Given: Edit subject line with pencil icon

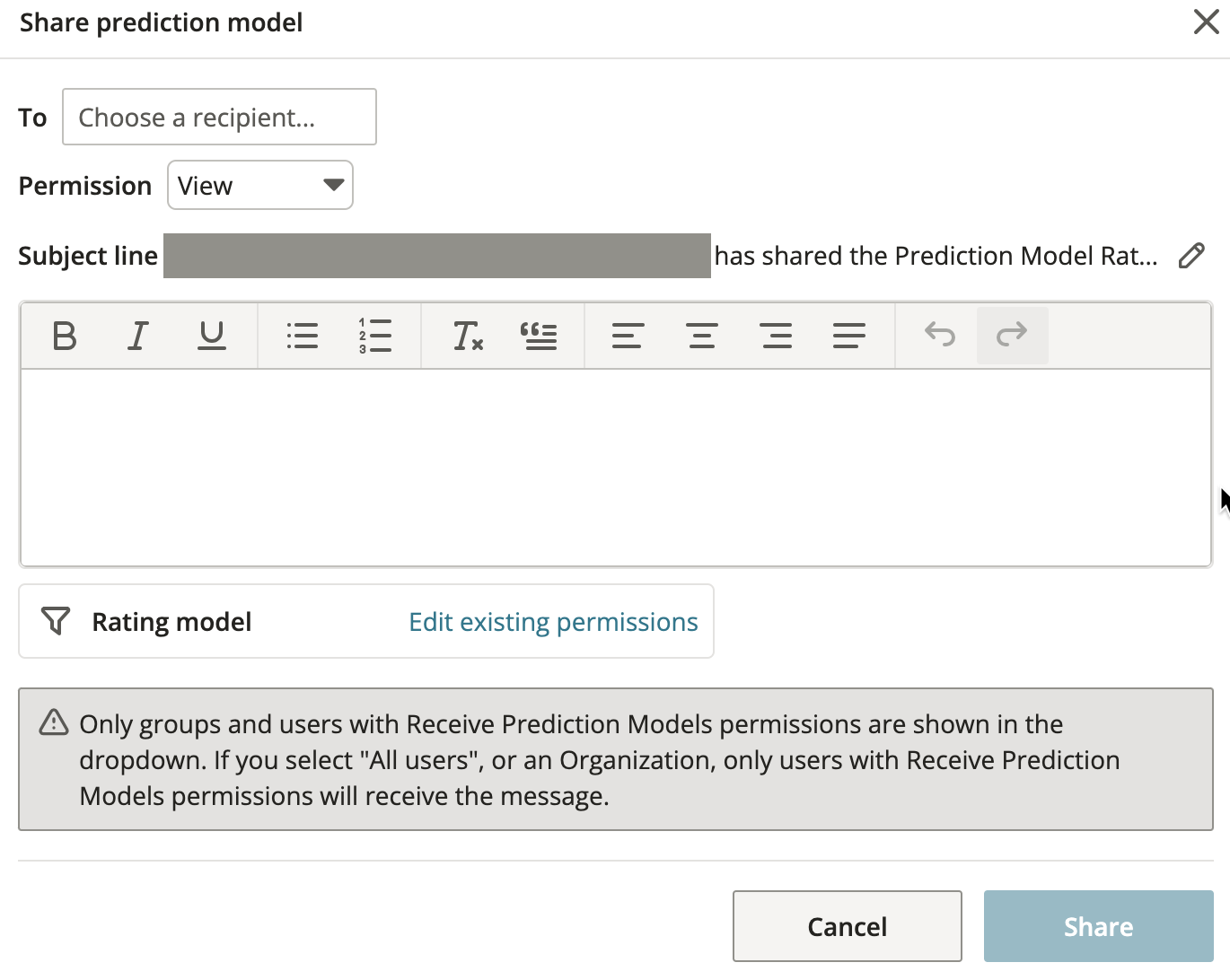Looking at the screenshot, I should pyautogui.click(x=1191, y=256).
